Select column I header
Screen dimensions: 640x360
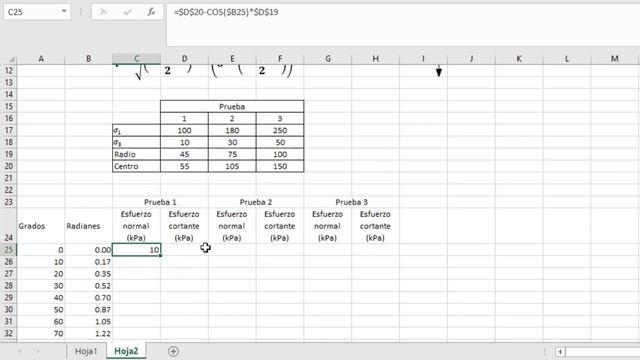[x=423, y=59]
